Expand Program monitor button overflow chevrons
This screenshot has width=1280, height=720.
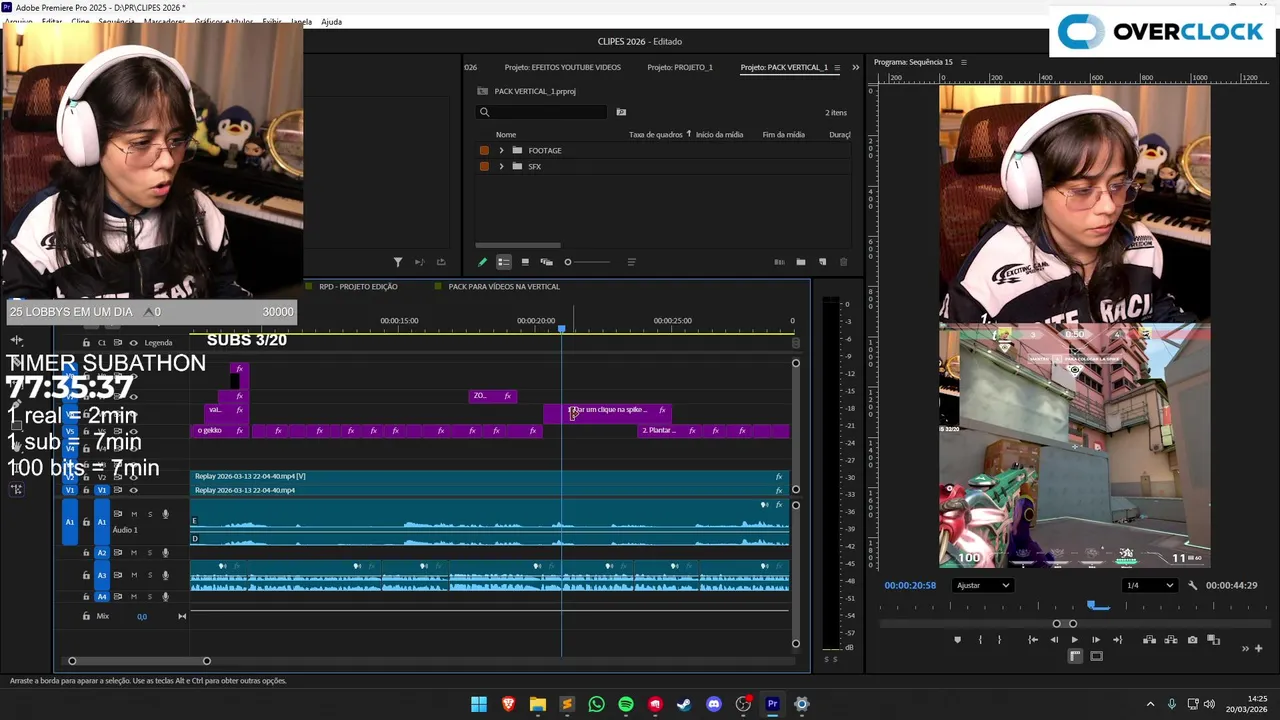pyautogui.click(x=1245, y=648)
